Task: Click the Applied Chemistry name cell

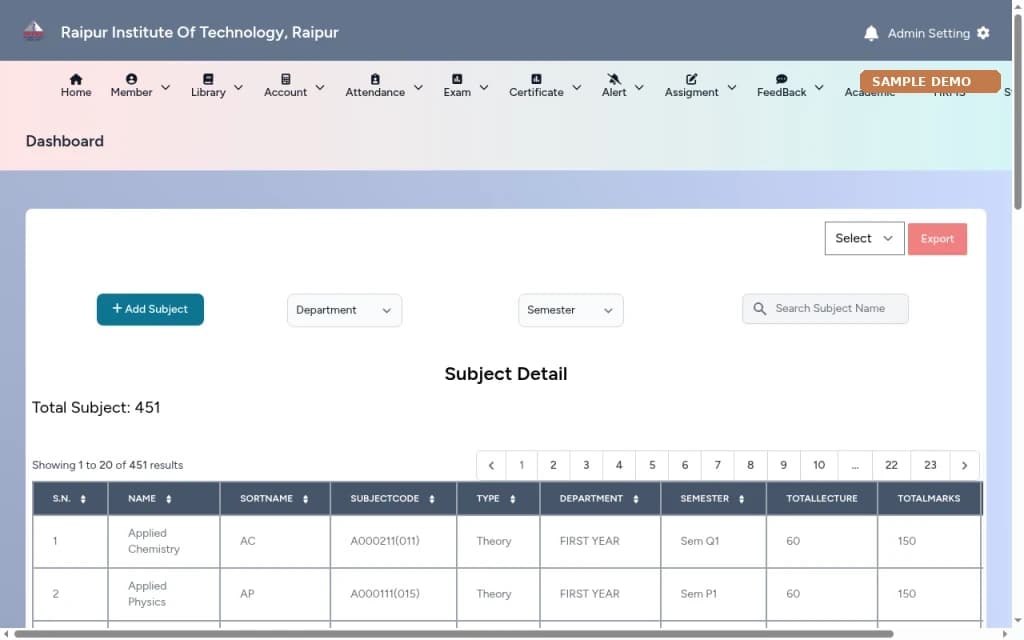Action: pyautogui.click(x=163, y=541)
